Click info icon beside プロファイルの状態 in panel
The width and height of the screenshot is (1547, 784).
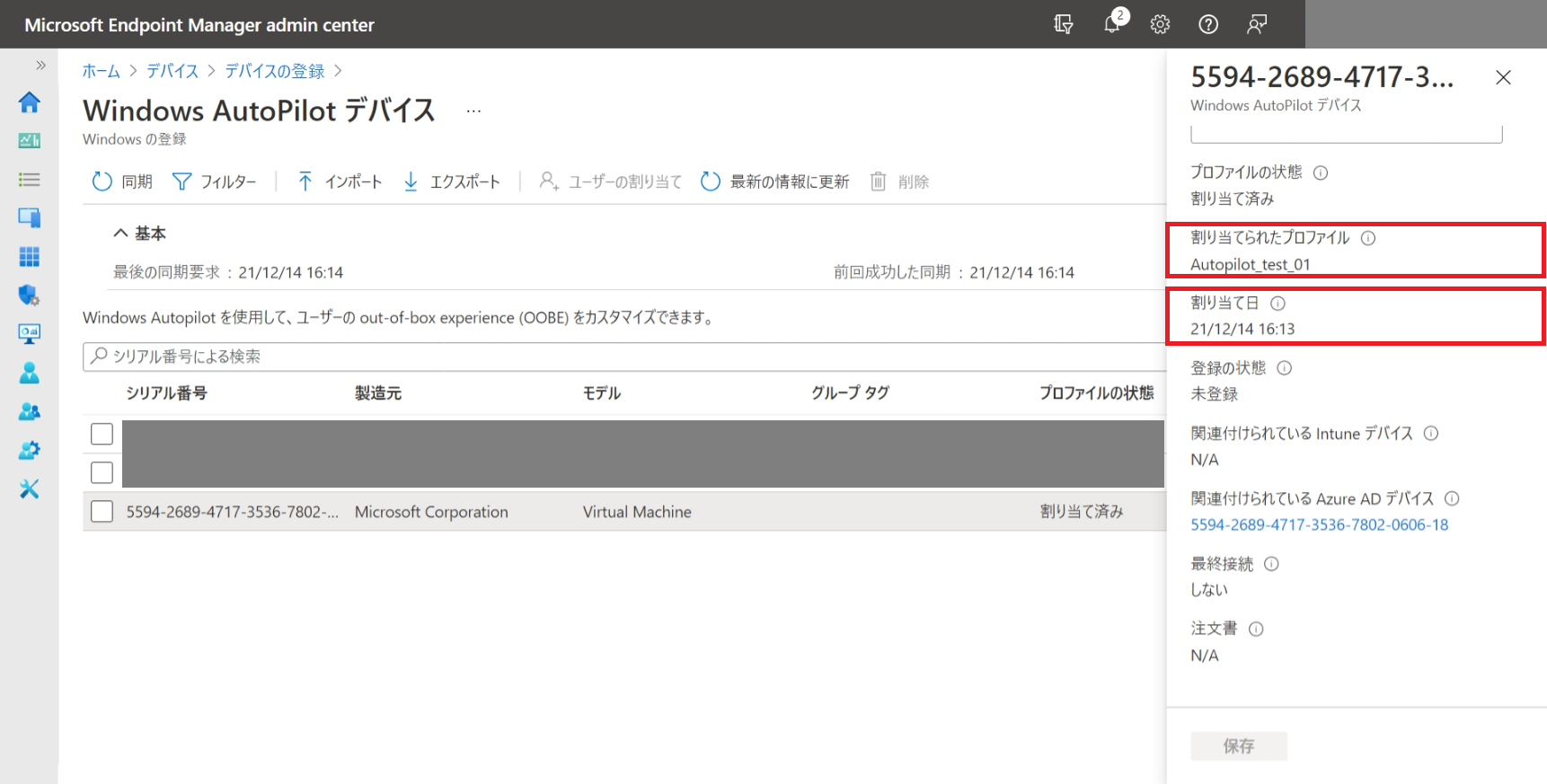coord(1321,172)
